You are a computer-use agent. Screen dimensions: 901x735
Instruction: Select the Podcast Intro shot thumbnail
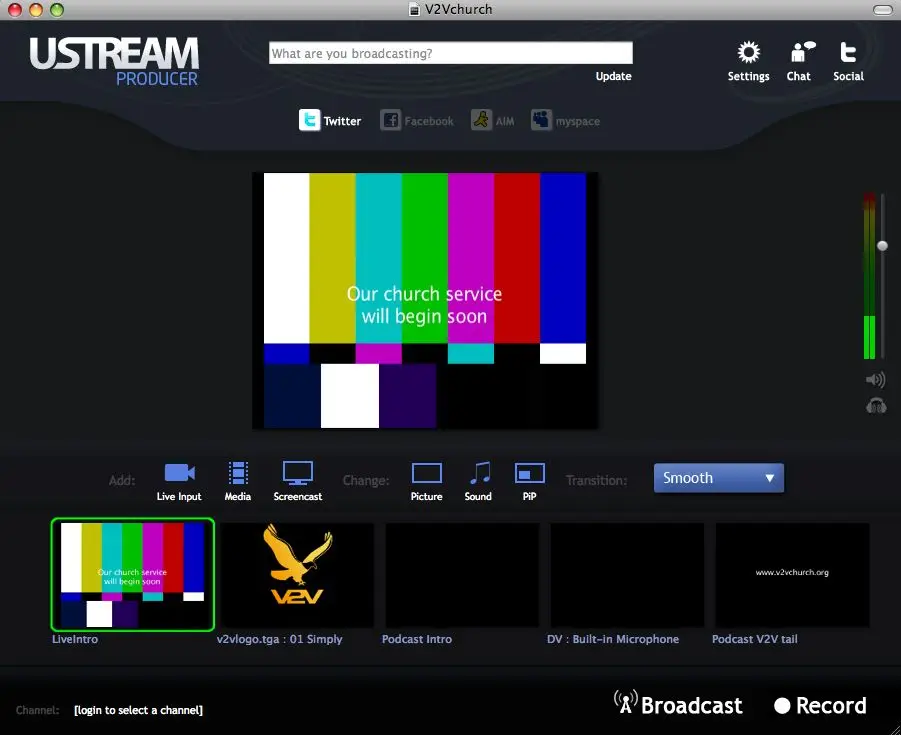click(x=462, y=575)
